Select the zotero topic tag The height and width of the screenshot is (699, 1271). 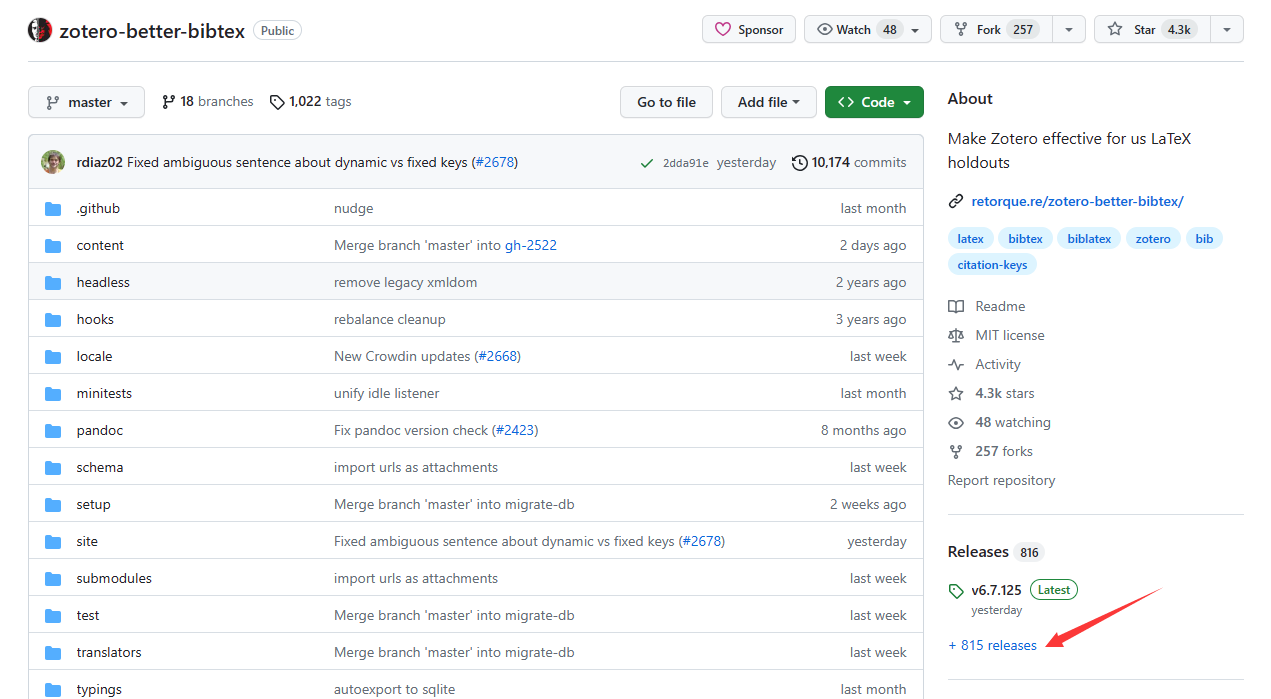pos(1153,239)
